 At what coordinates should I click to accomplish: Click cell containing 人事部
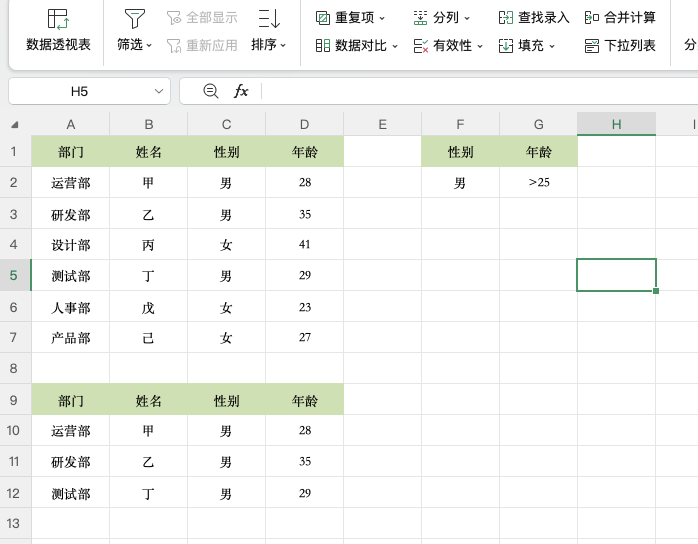70,307
